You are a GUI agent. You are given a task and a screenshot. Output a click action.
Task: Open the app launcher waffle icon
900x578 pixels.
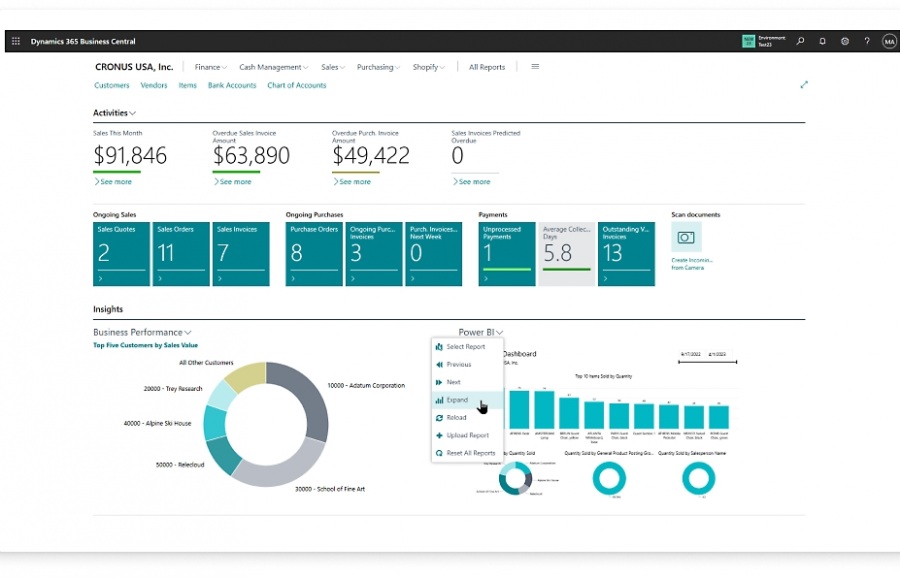pos(15,40)
